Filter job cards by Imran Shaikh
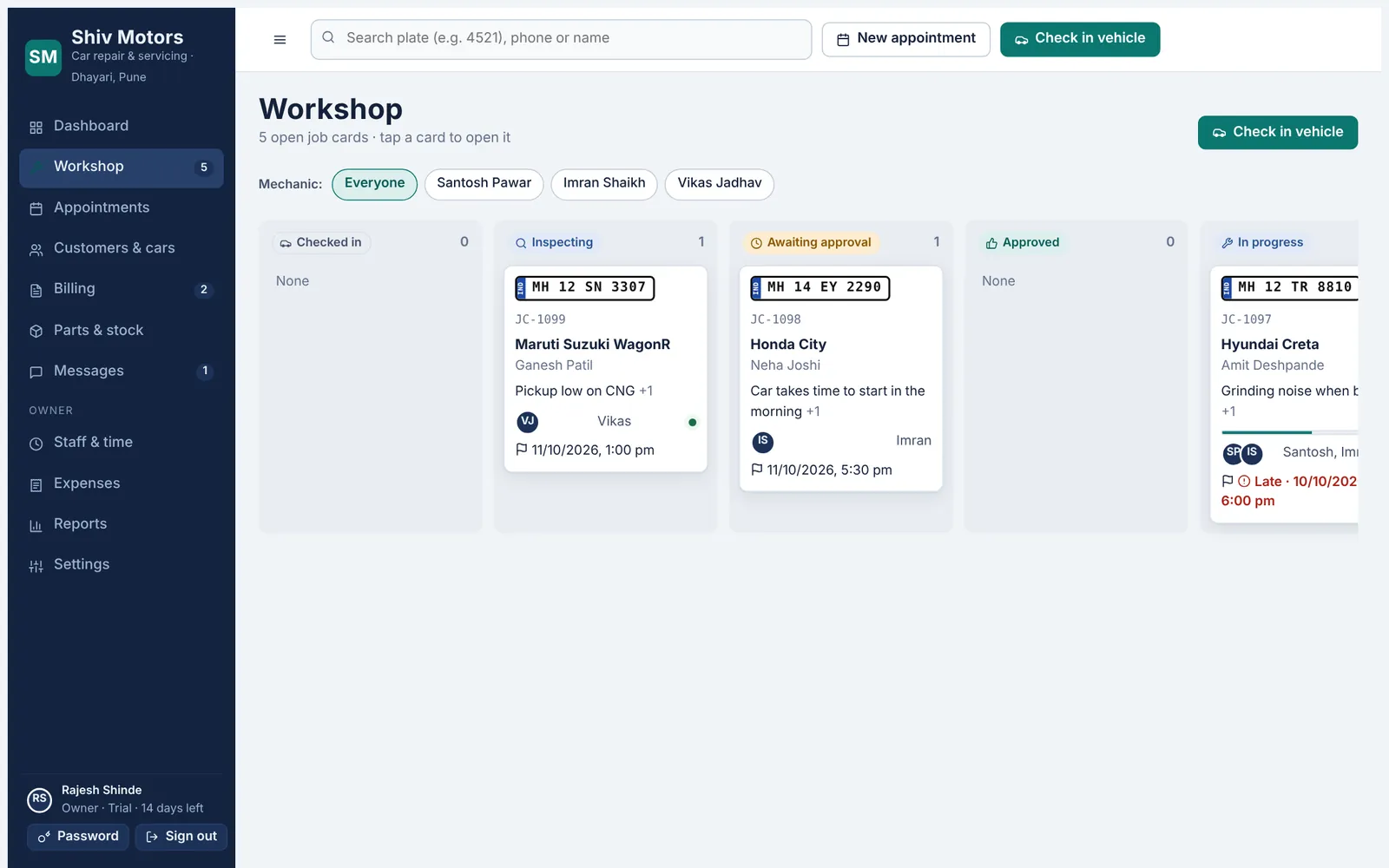The image size is (1389, 868). (604, 184)
